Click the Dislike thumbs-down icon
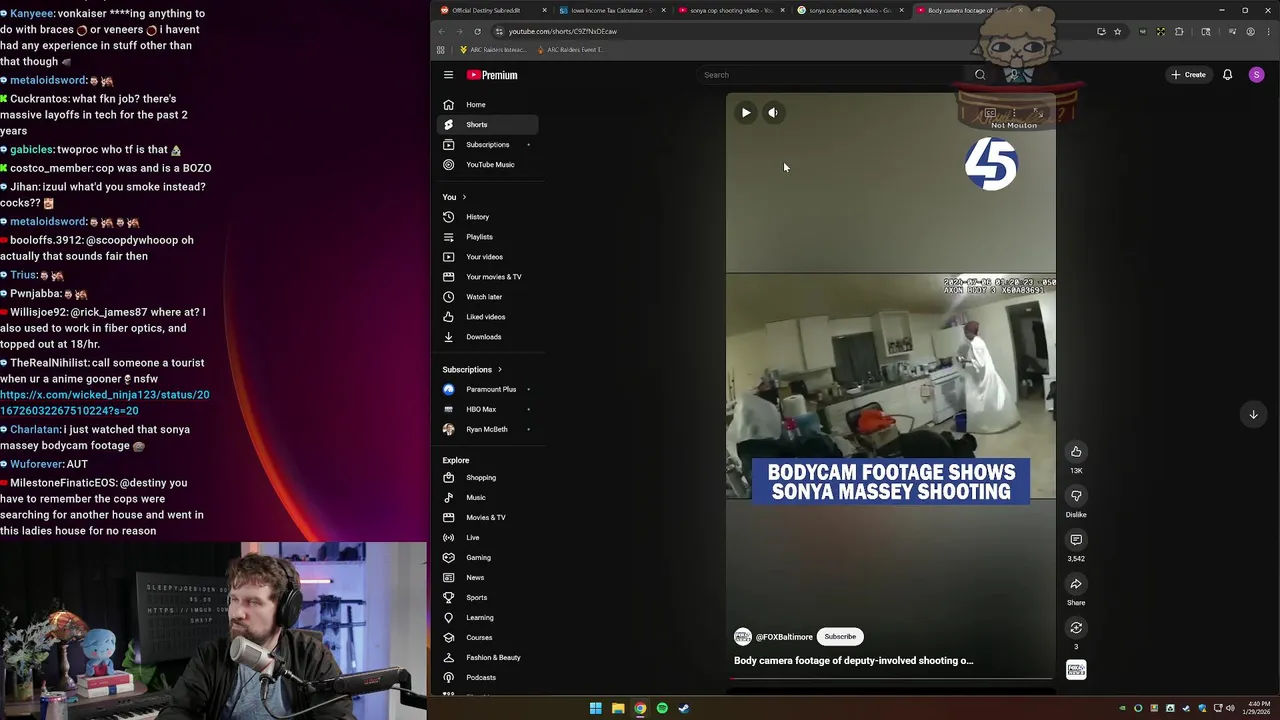Viewport: 1280px width, 720px height. pos(1076,496)
